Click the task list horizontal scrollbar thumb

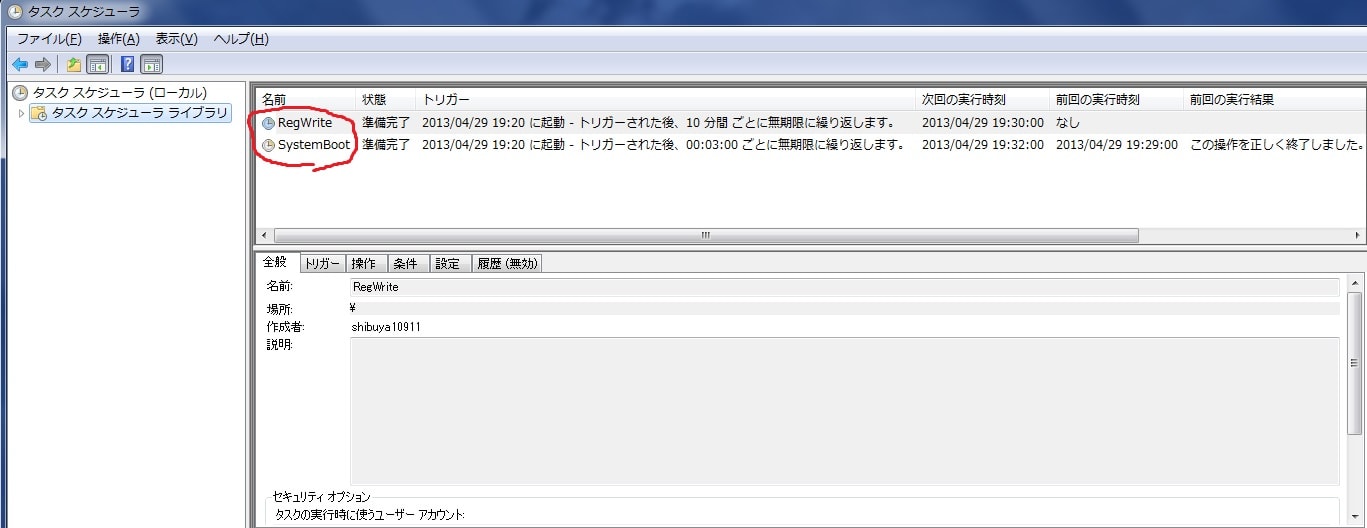tap(706, 236)
